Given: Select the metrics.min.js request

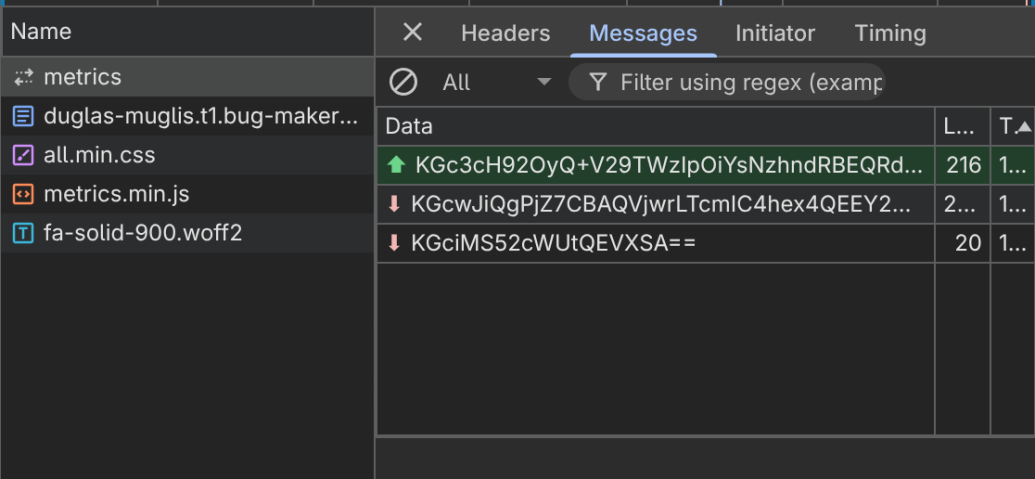Looking at the screenshot, I should pyautogui.click(x=187, y=194).
